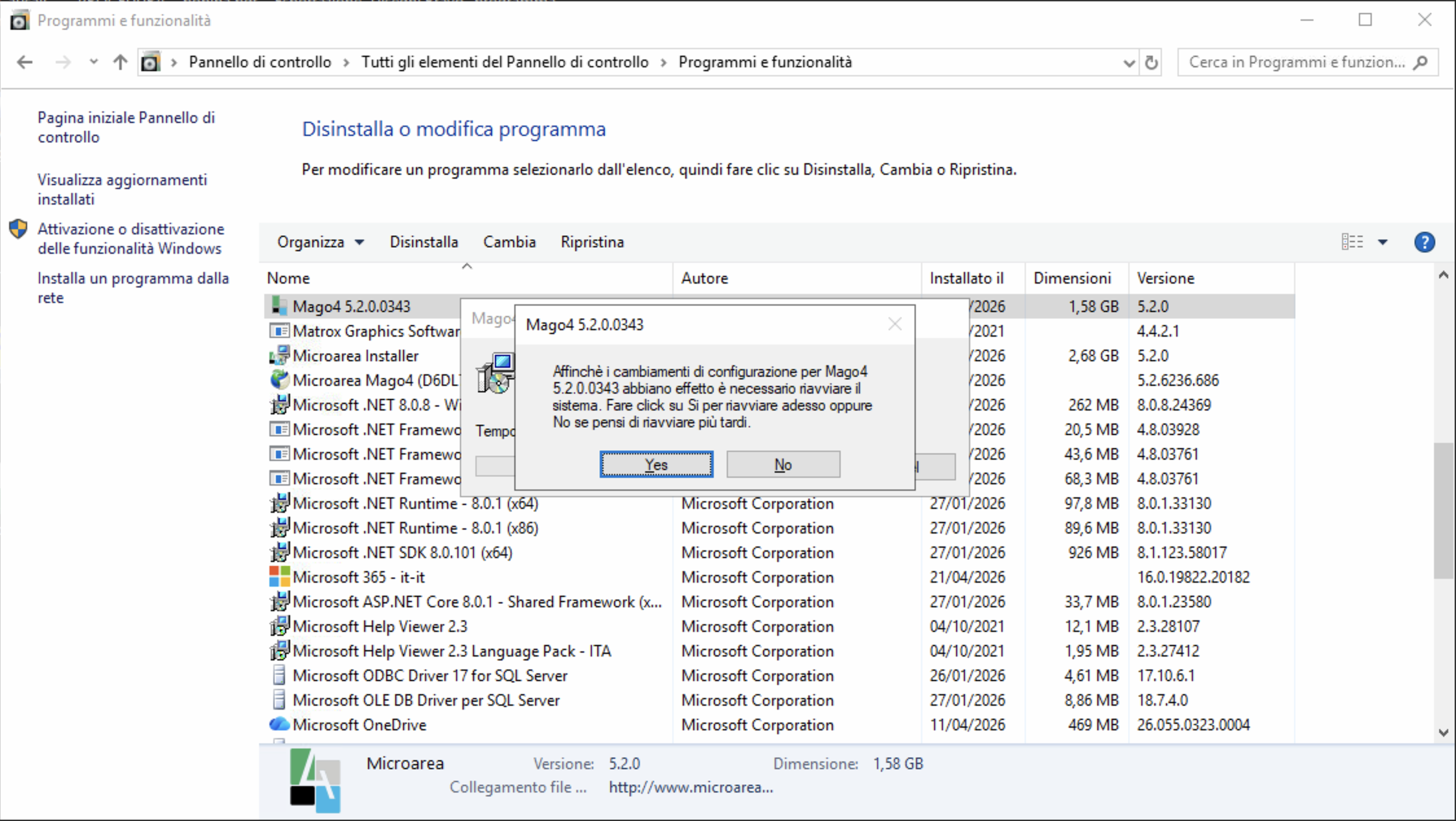Go up one folder level
The width and height of the screenshot is (1456, 821).
pos(120,62)
